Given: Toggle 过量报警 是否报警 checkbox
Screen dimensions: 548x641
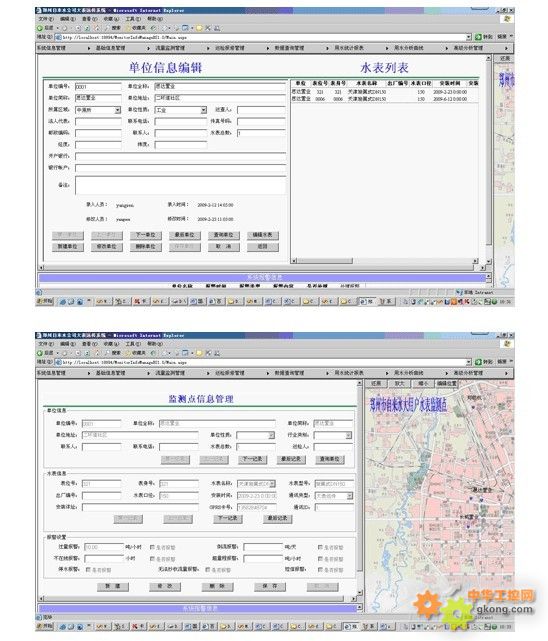Looking at the screenshot, I should click(152, 547).
